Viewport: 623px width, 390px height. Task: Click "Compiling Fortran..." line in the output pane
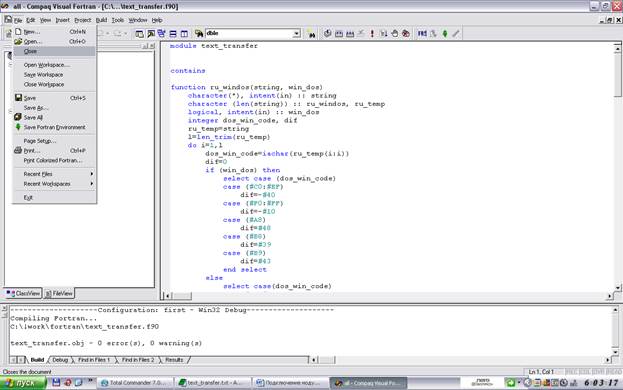[x=54, y=318]
